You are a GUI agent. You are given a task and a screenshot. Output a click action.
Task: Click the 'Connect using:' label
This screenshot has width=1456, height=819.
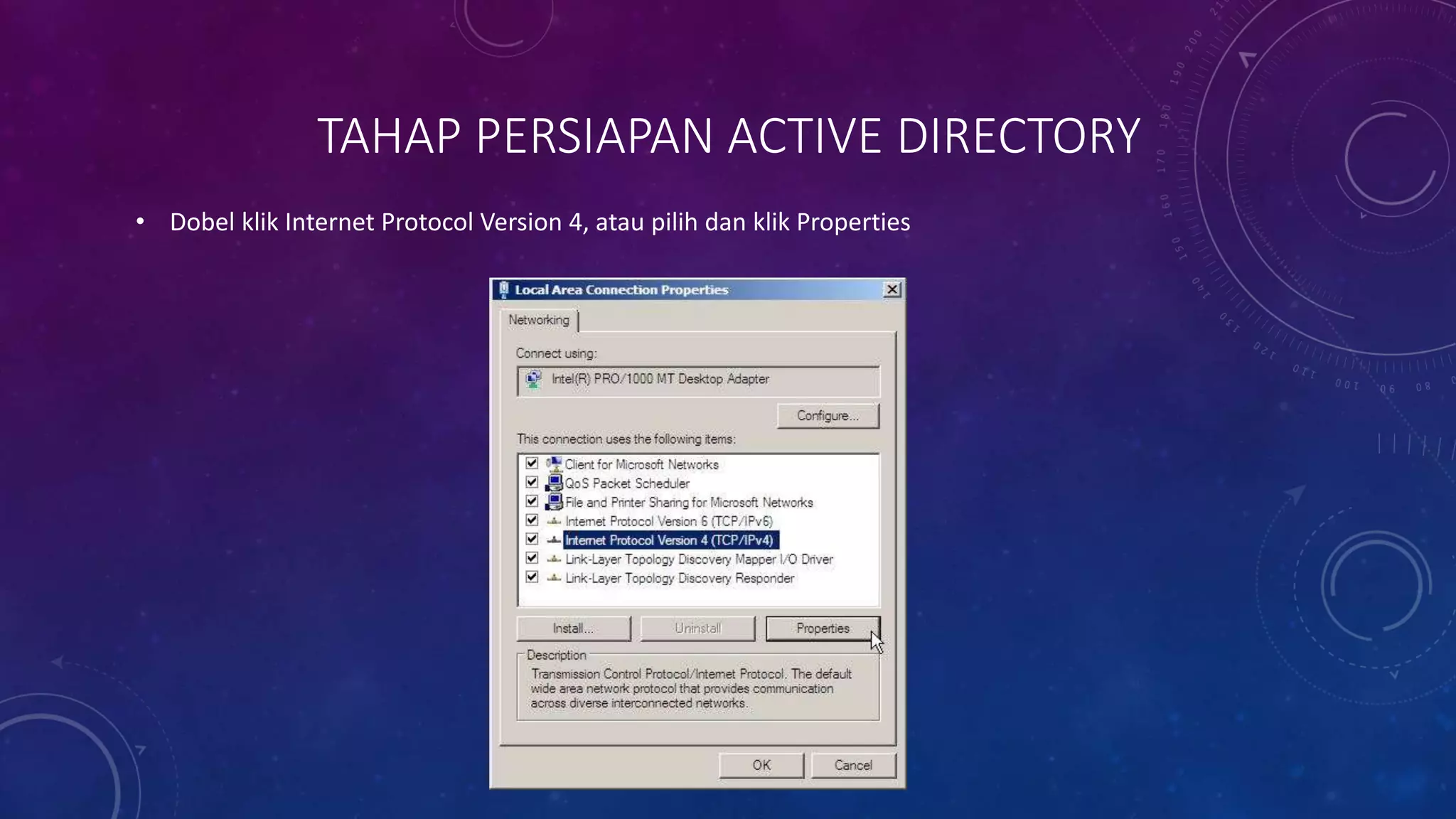point(556,353)
